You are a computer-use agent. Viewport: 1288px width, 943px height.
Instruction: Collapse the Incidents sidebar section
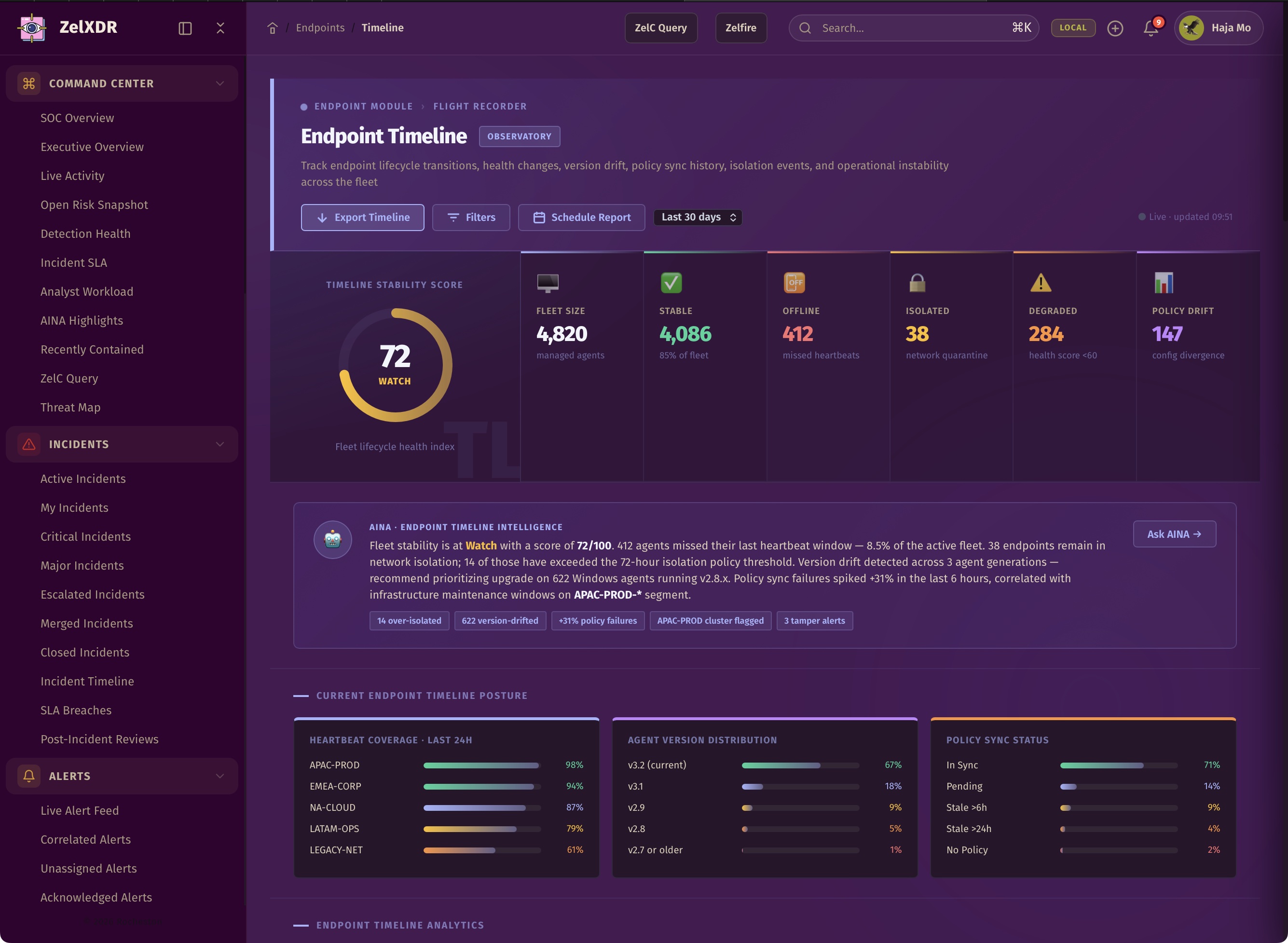220,444
